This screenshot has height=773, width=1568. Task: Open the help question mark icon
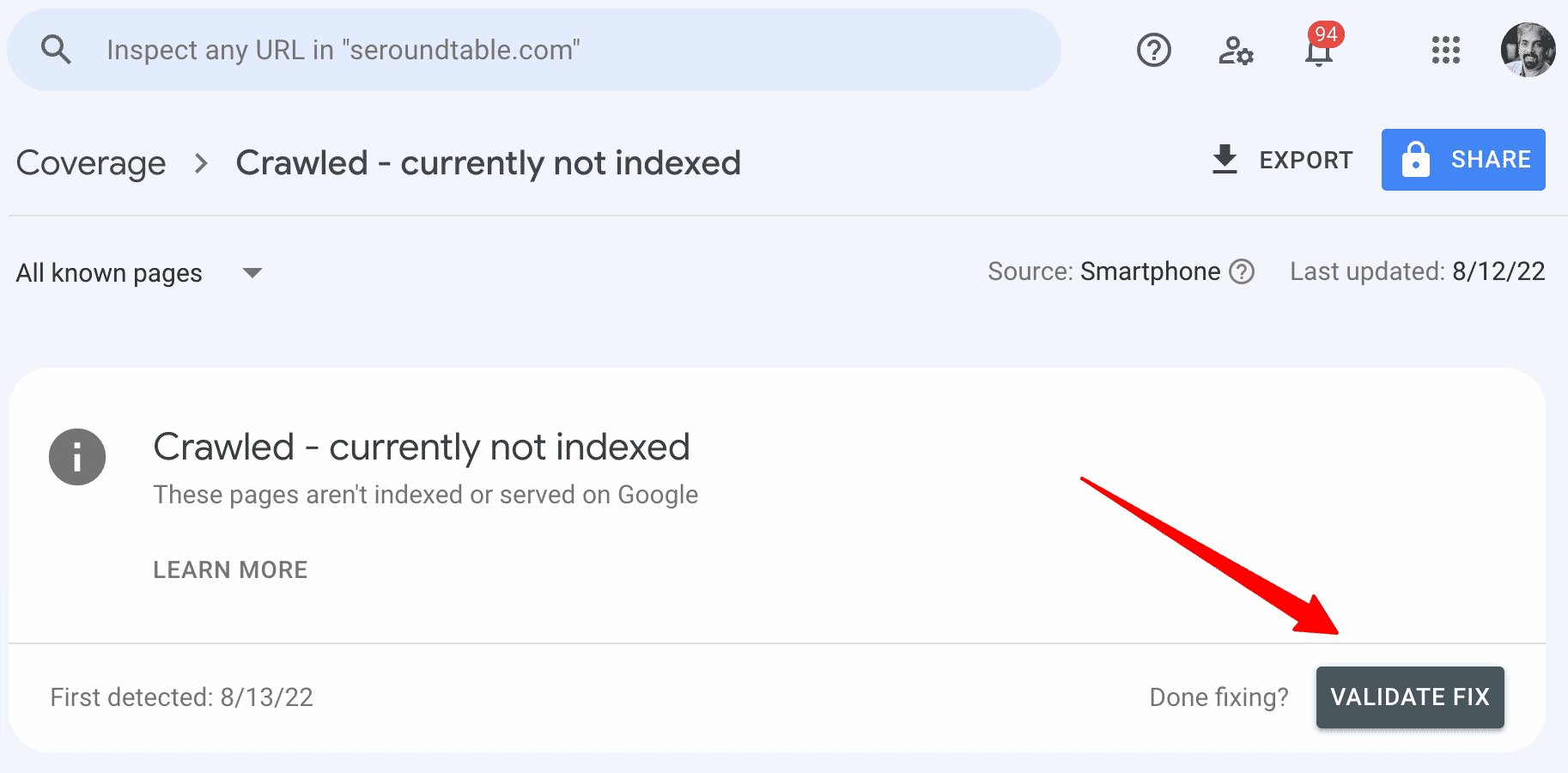click(x=1154, y=50)
